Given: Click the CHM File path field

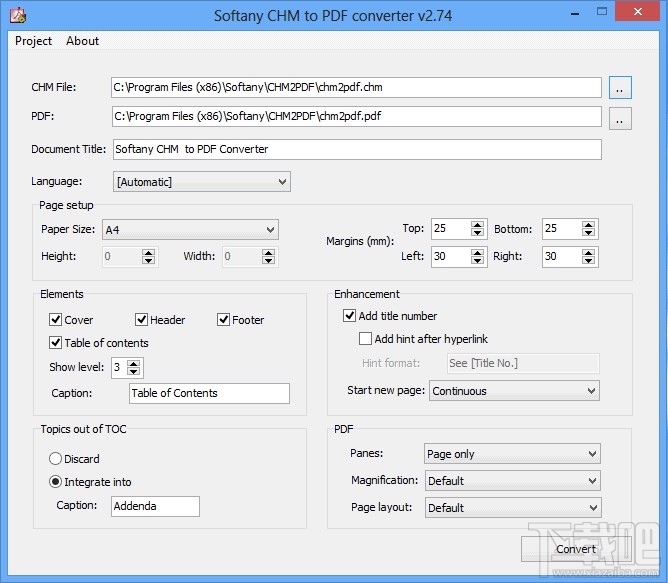Looking at the screenshot, I should click(356, 87).
